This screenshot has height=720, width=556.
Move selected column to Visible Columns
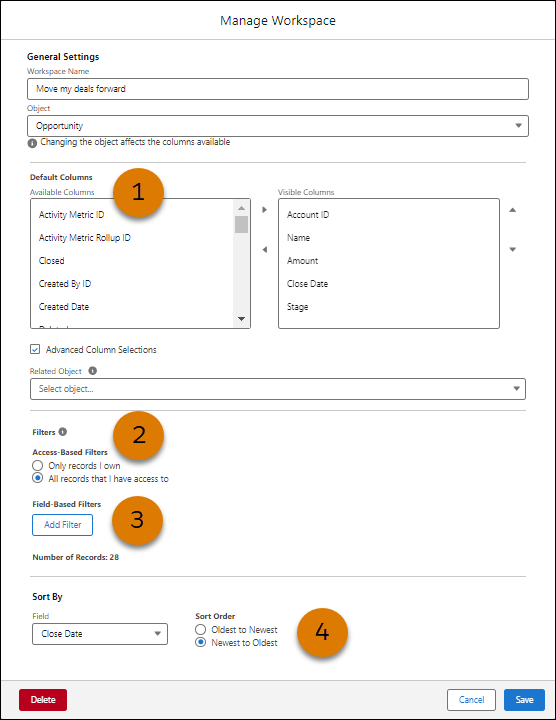click(x=264, y=210)
